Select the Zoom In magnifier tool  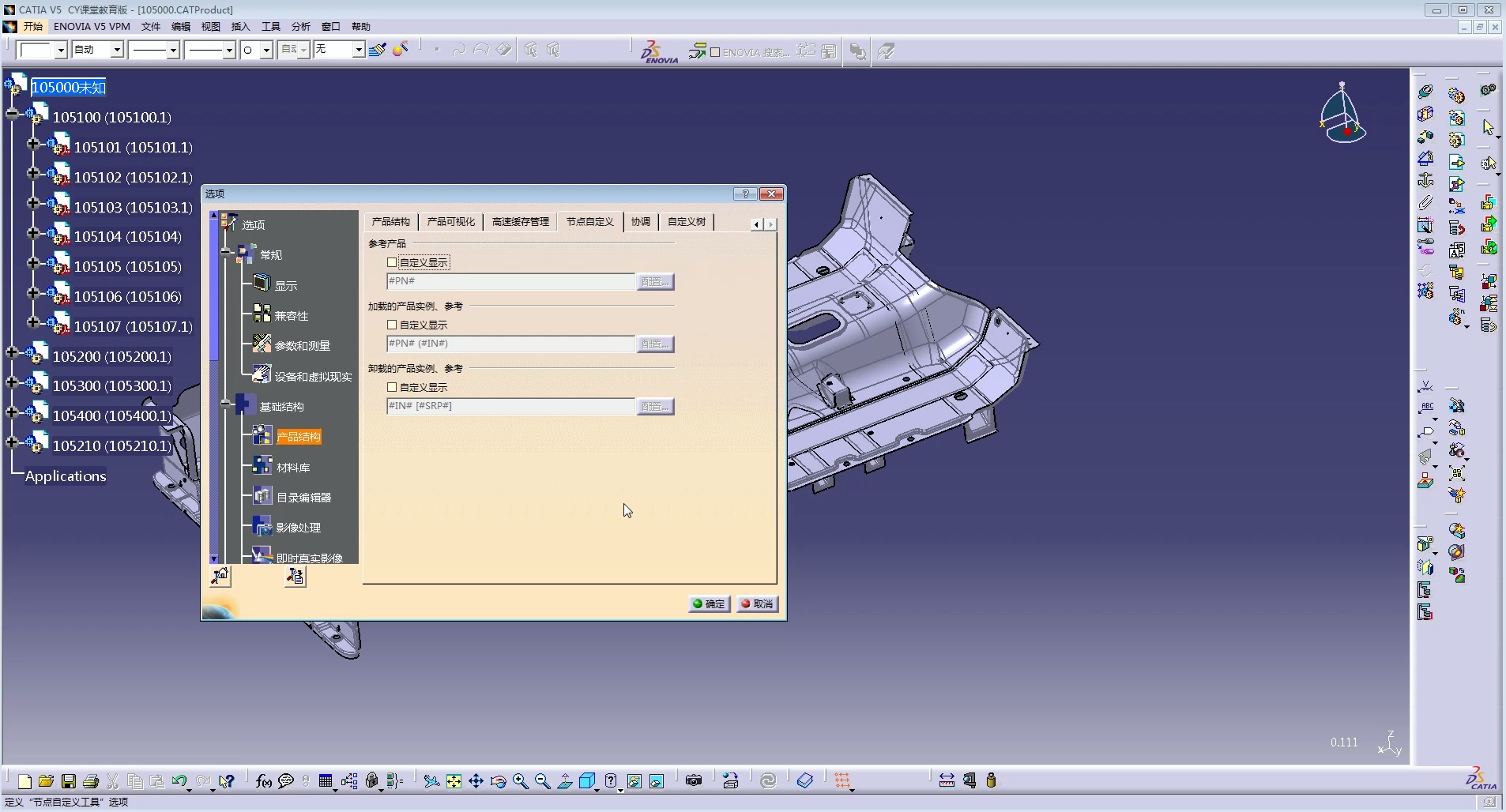click(520, 781)
